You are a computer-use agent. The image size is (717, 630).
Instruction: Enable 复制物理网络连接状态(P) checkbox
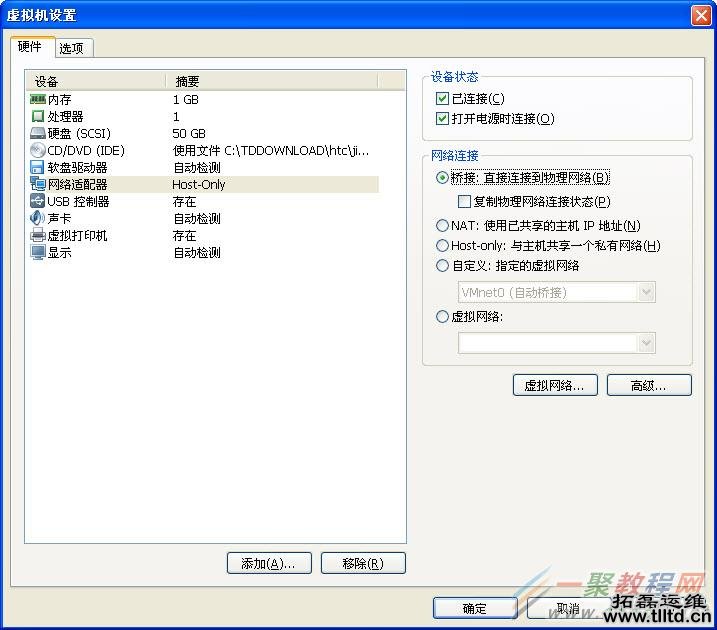pyautogui.click(x=464, y=201)
